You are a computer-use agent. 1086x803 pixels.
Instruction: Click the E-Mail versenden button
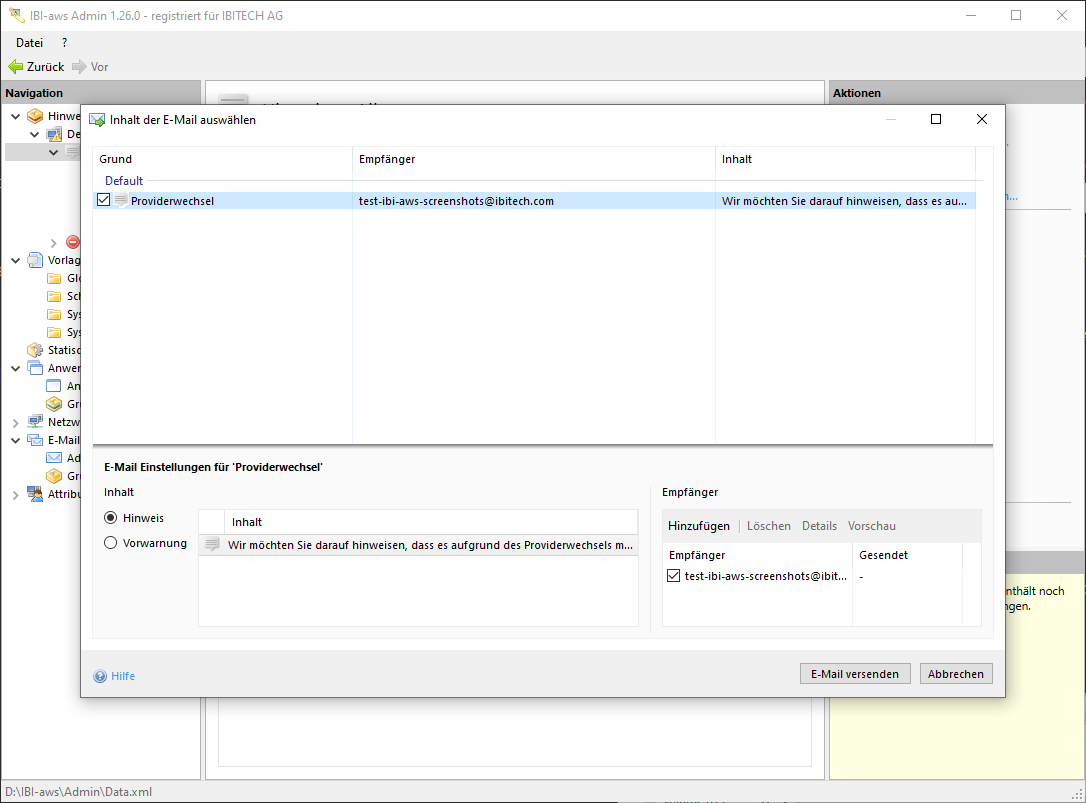[855, 674]
